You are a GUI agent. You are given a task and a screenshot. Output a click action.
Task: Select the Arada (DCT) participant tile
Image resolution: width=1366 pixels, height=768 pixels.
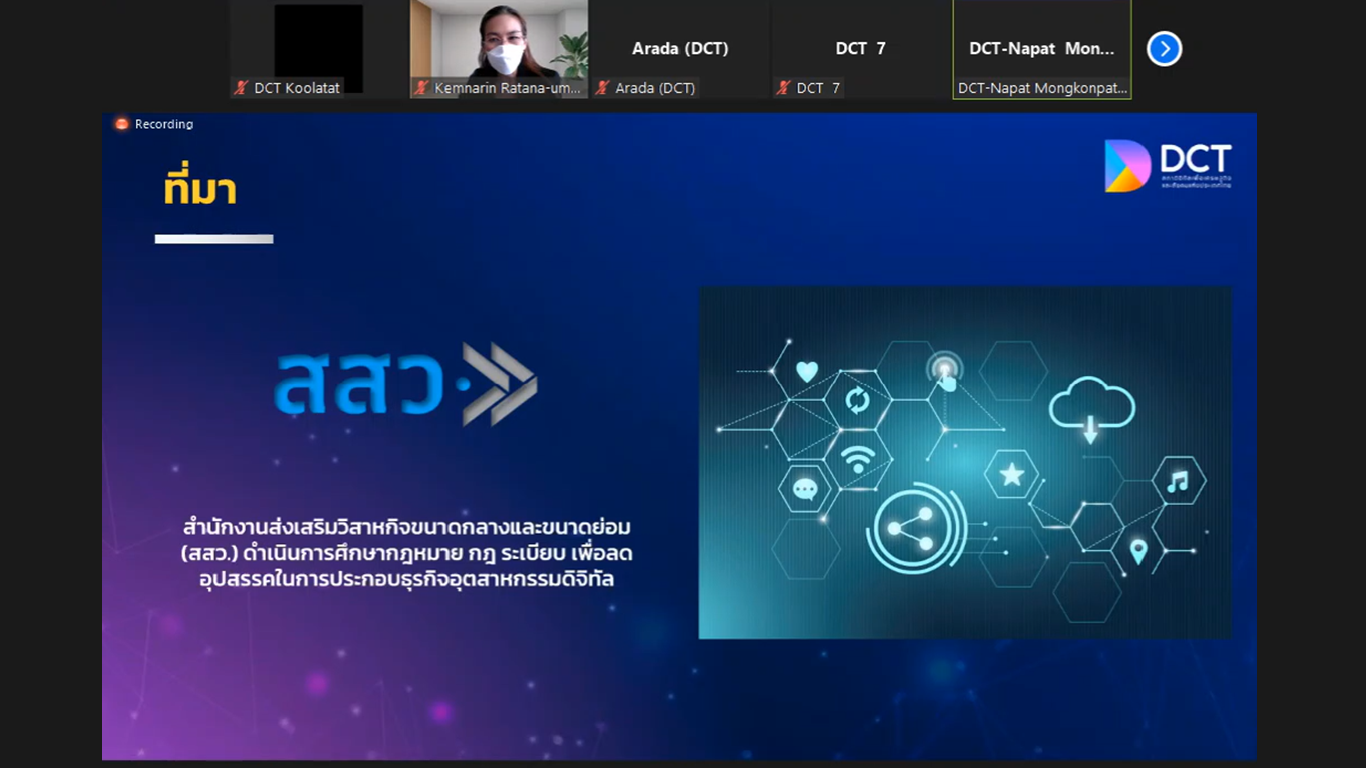click(680, 48)
